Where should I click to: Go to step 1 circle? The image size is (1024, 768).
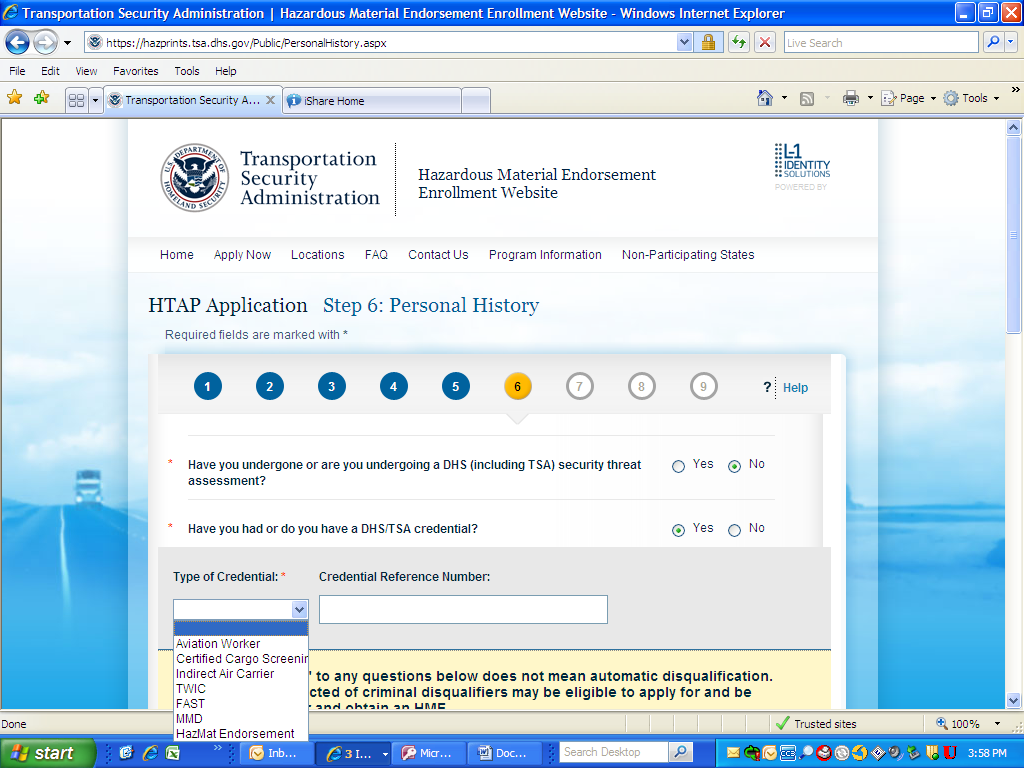tap(208, 387)
